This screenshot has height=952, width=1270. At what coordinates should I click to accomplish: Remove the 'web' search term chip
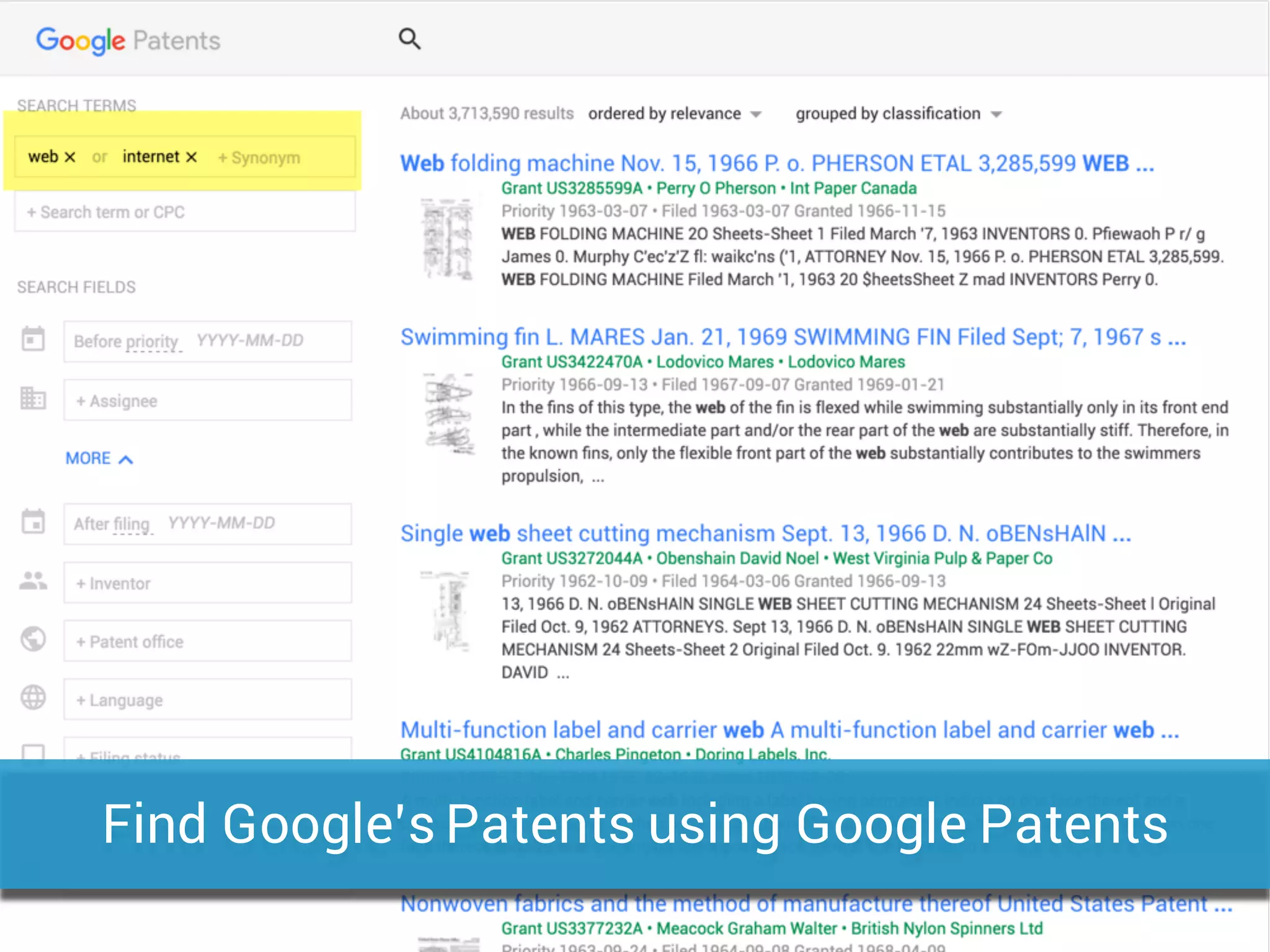[x=70, y=157]
